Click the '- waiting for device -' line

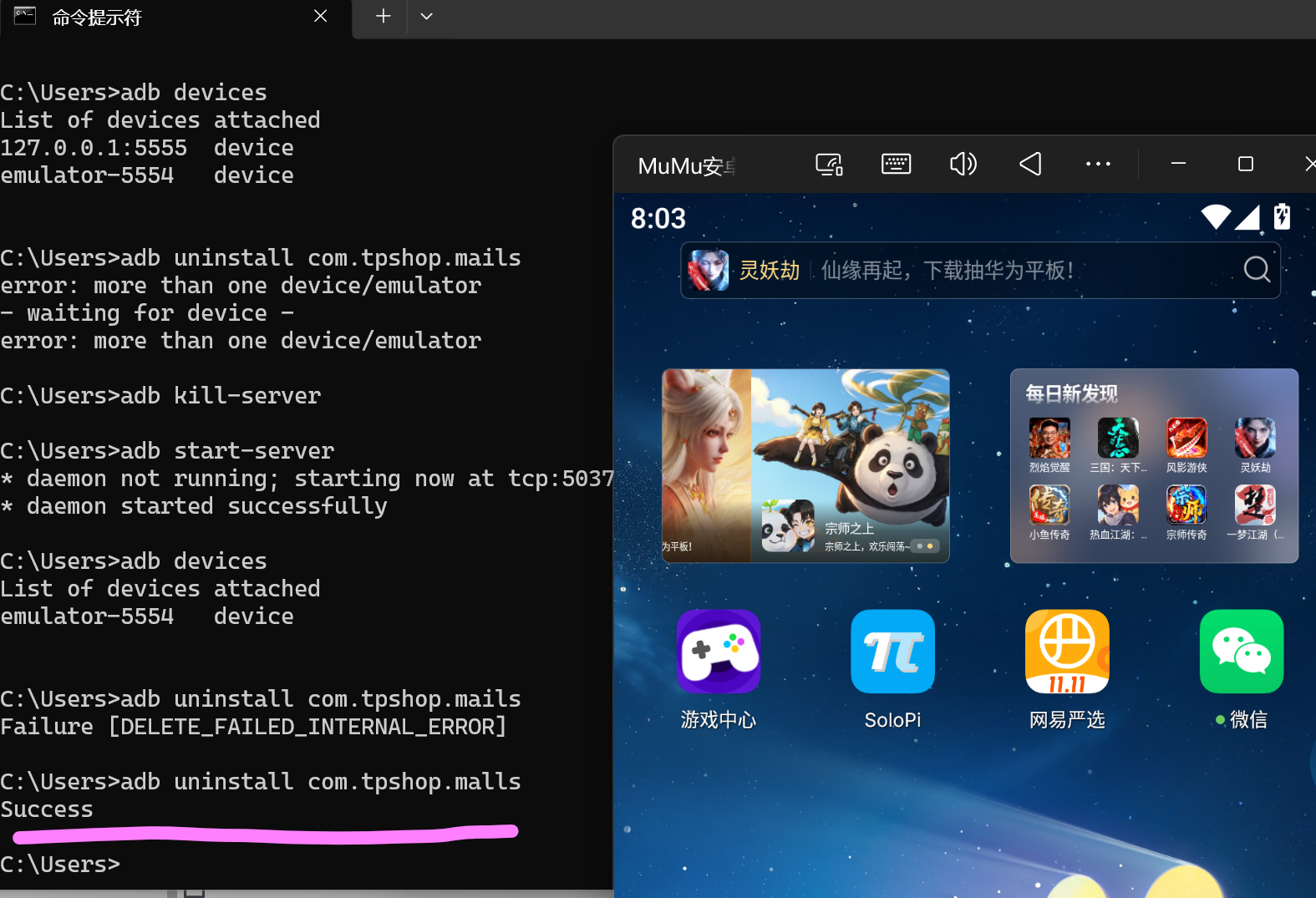[x=147, y=313]
